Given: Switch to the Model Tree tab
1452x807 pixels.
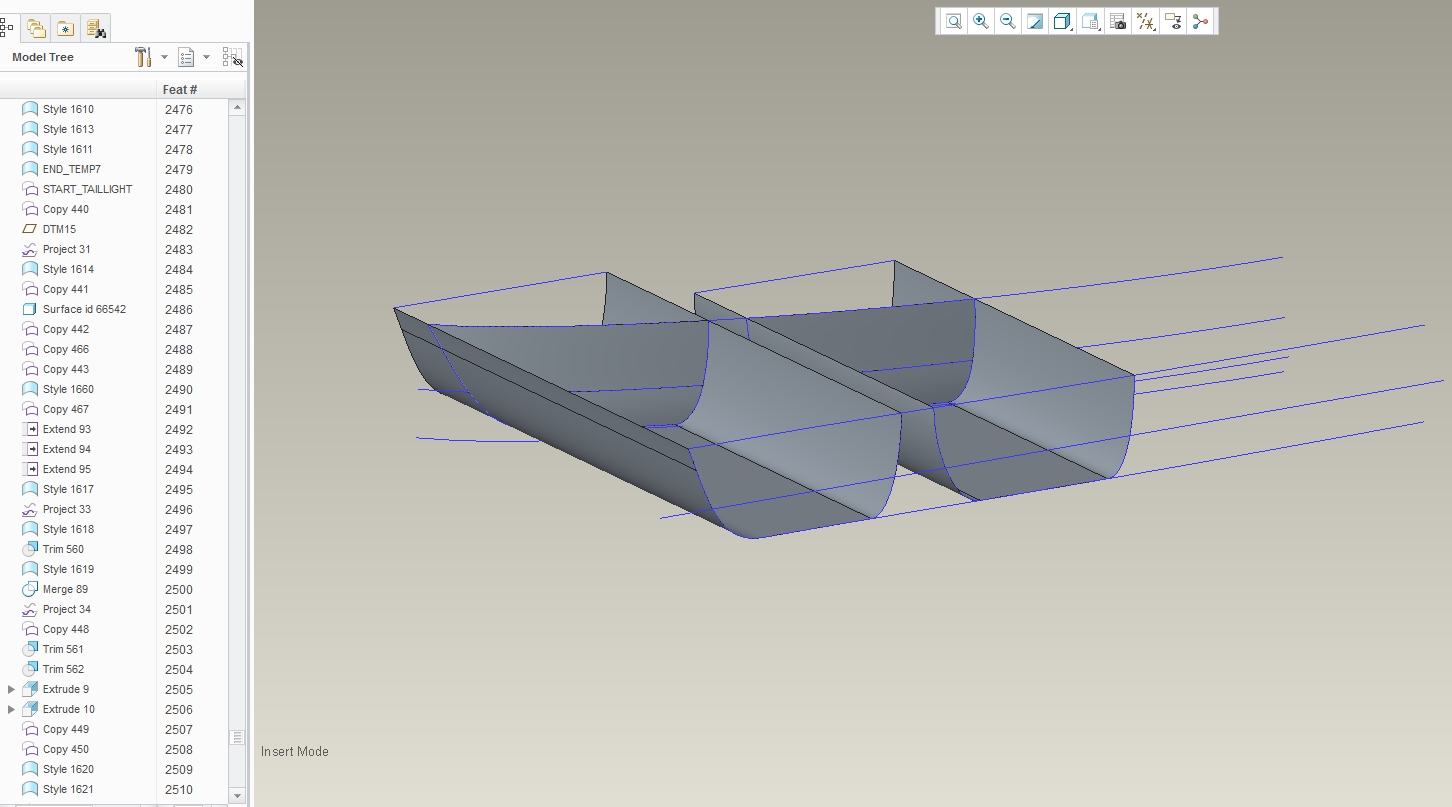Looking at the screenshot, I should [x=7, y=28].
